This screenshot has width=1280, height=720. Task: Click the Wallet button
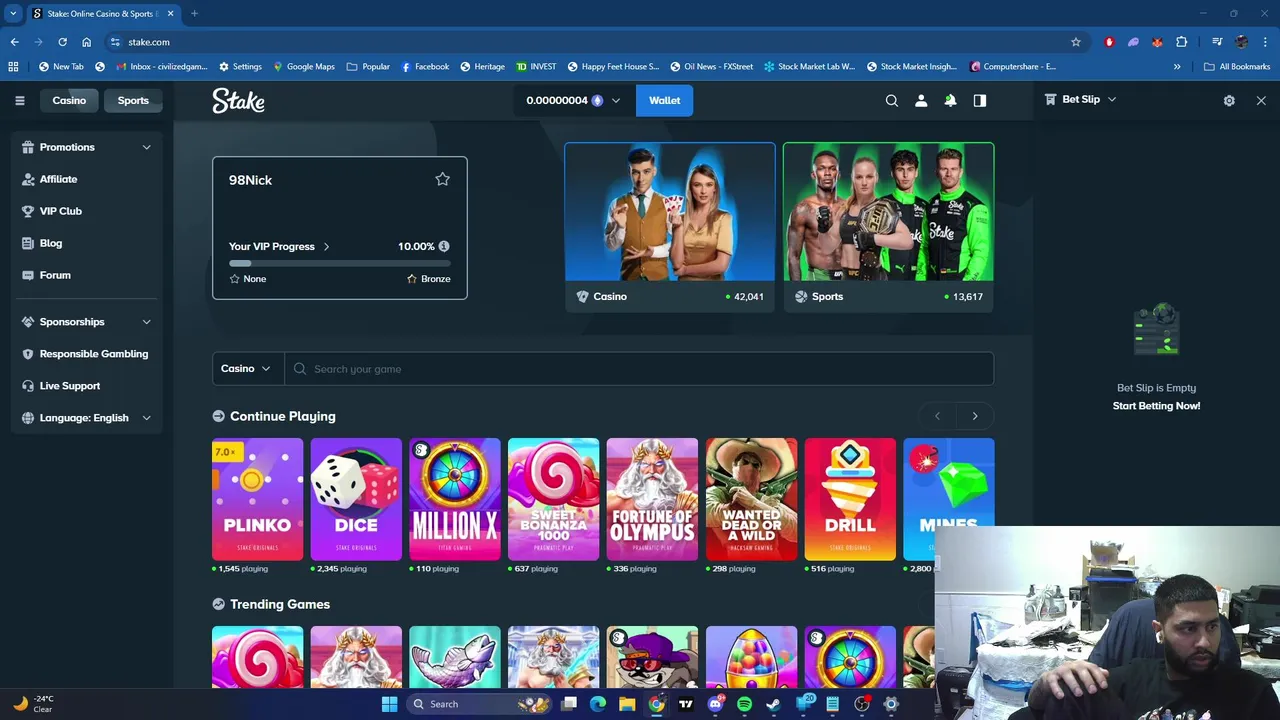pyautogui.click(x=664, y=100)
